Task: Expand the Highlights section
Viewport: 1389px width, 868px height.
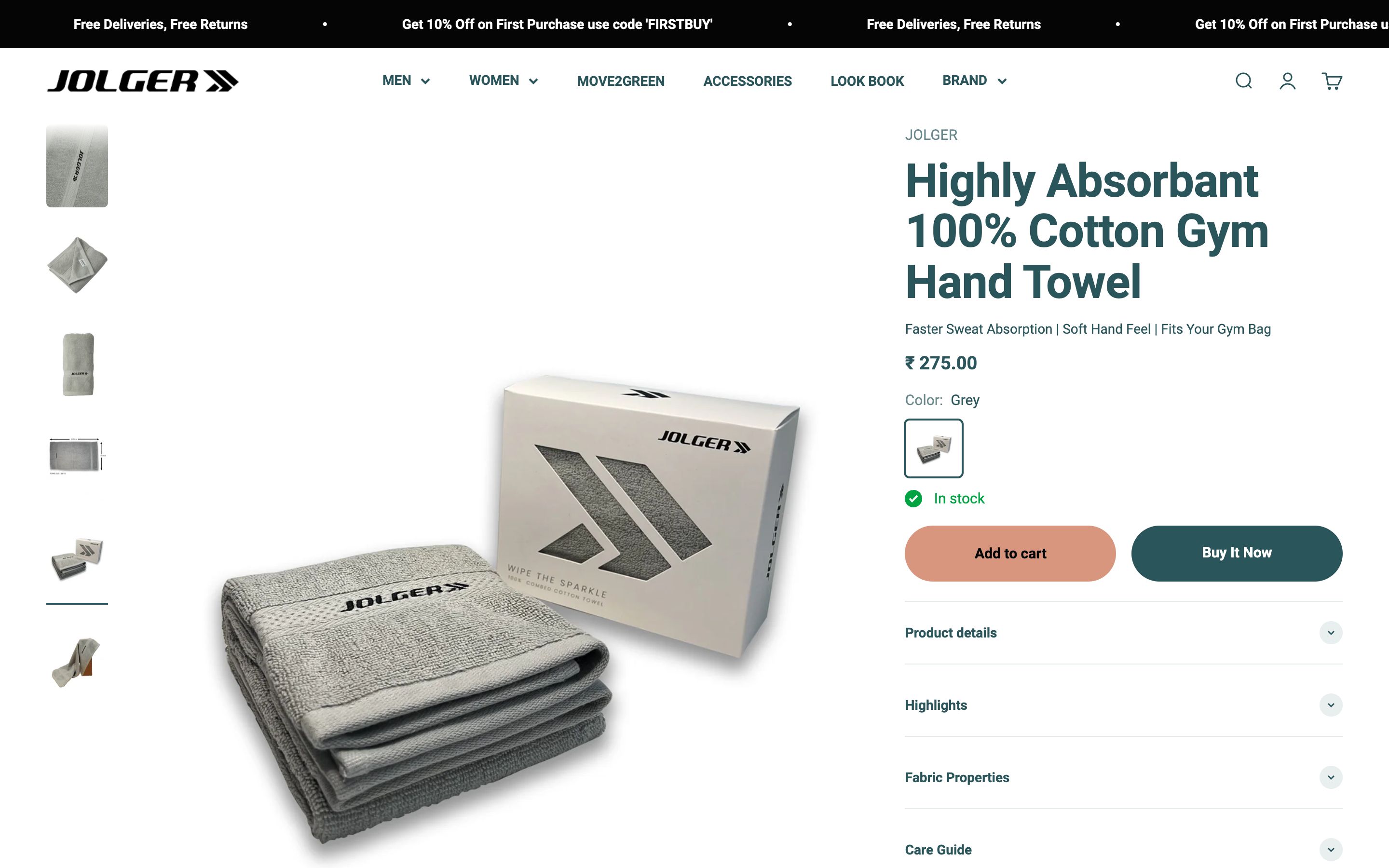Action: point(1123,705)
